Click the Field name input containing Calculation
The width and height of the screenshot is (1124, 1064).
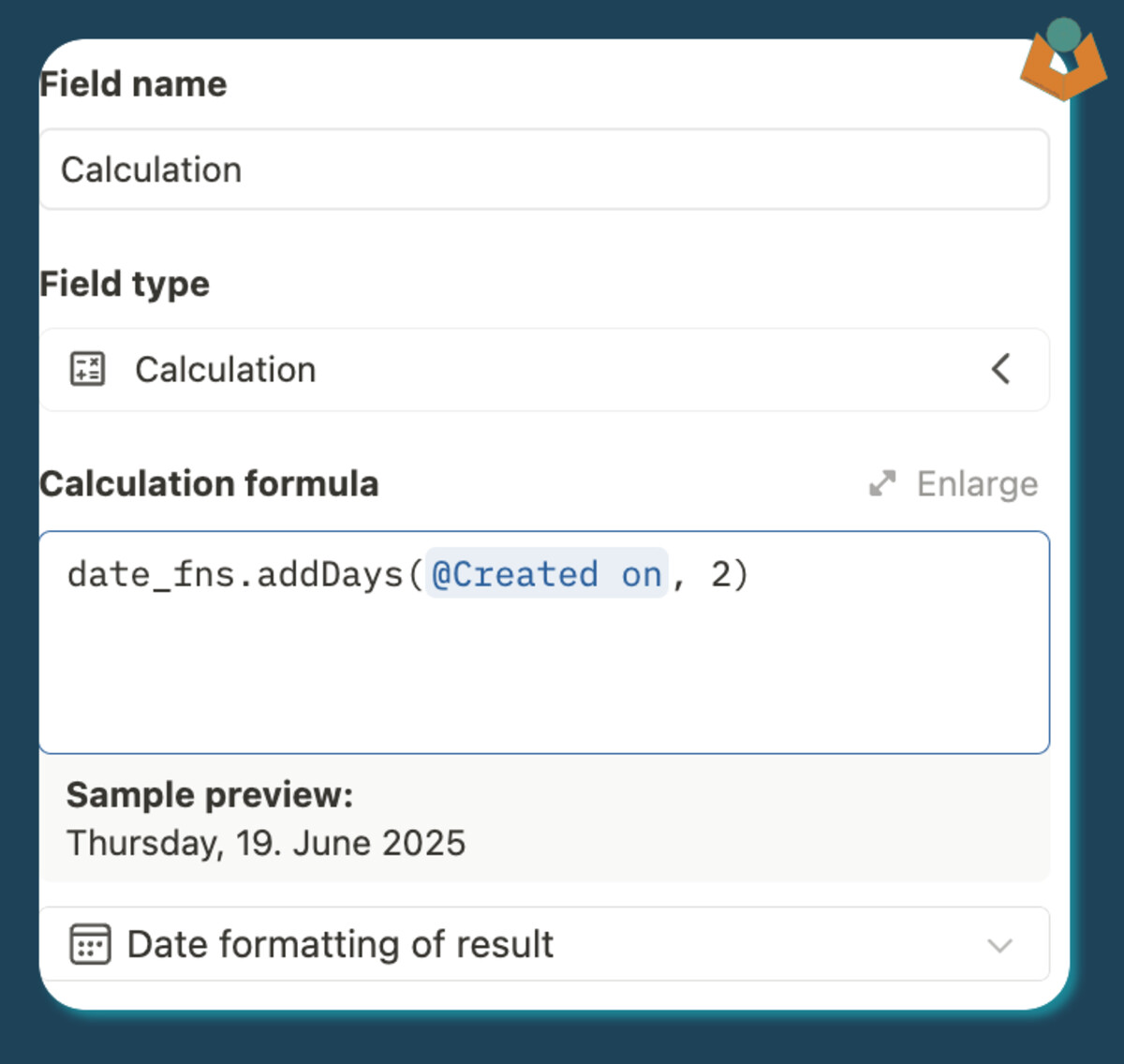(x=544, y=170)
